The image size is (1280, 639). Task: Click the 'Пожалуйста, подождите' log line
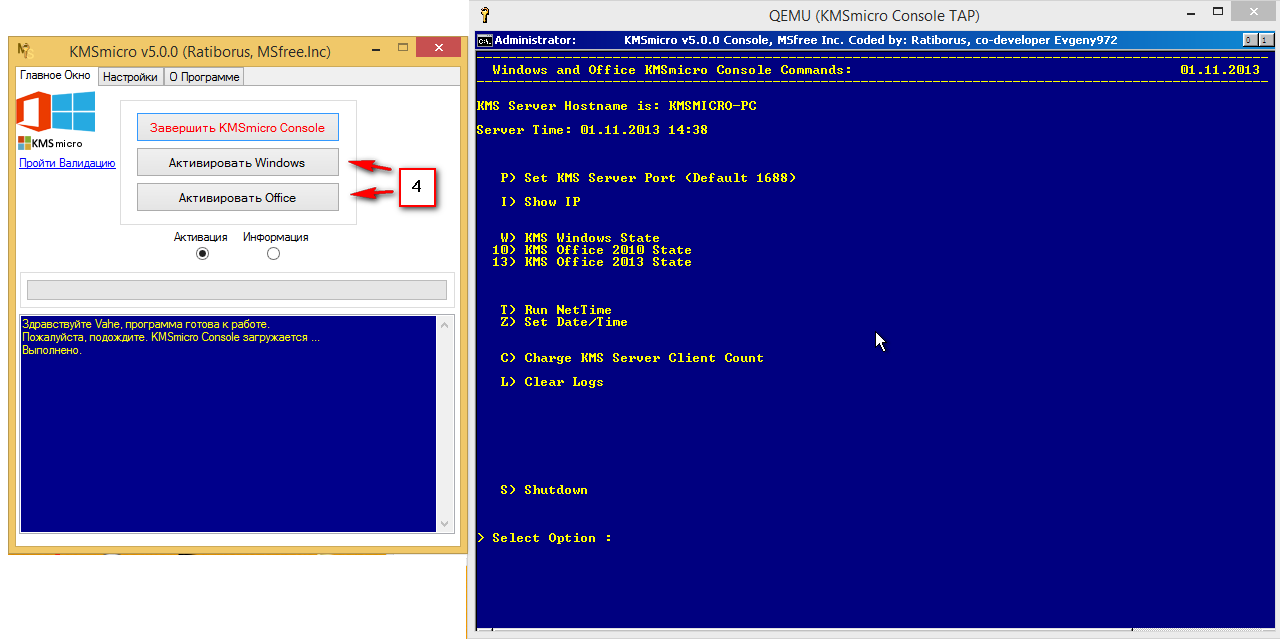click(171, 337)
